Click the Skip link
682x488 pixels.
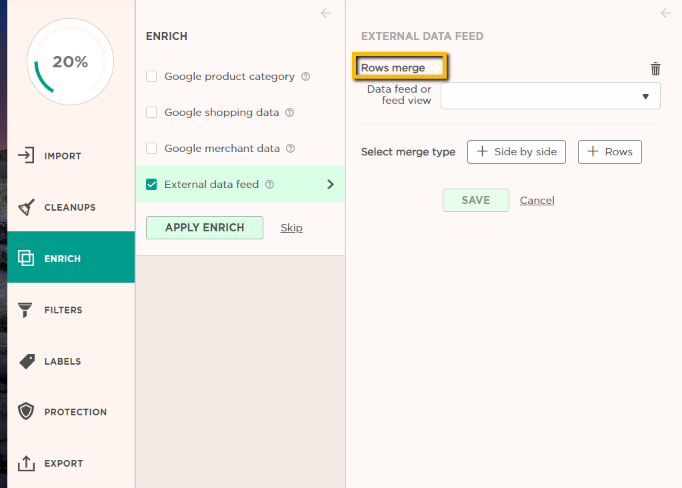[291, 228]
